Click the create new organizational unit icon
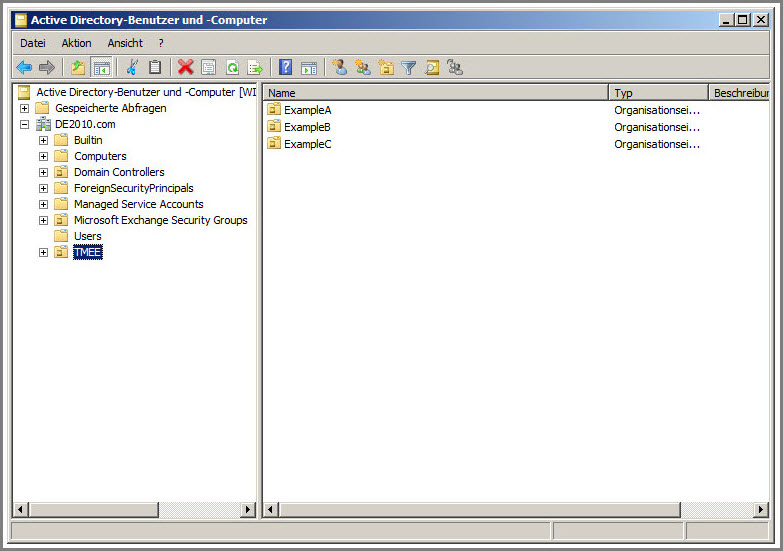Image resolution: width=783 pixels, height=551 pixels. 386,68
